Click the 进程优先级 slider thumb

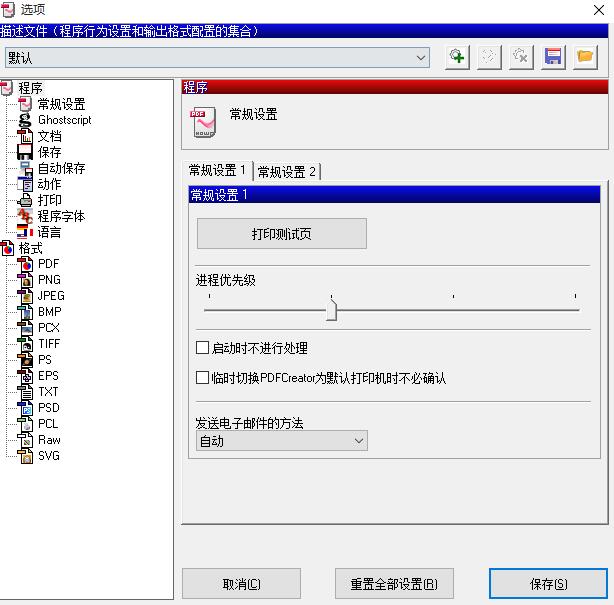331,310
